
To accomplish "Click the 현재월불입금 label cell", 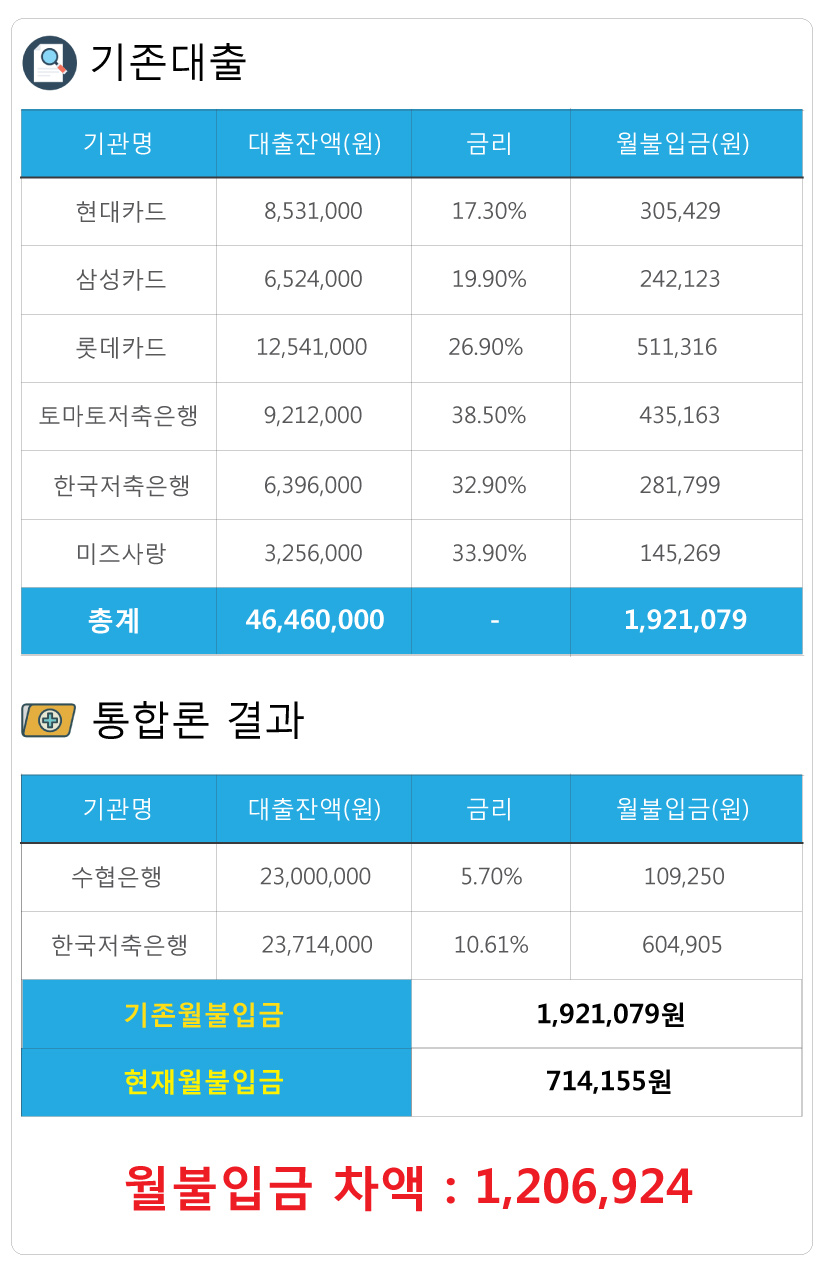I will pyautogui.click(x=216, y=1082).
